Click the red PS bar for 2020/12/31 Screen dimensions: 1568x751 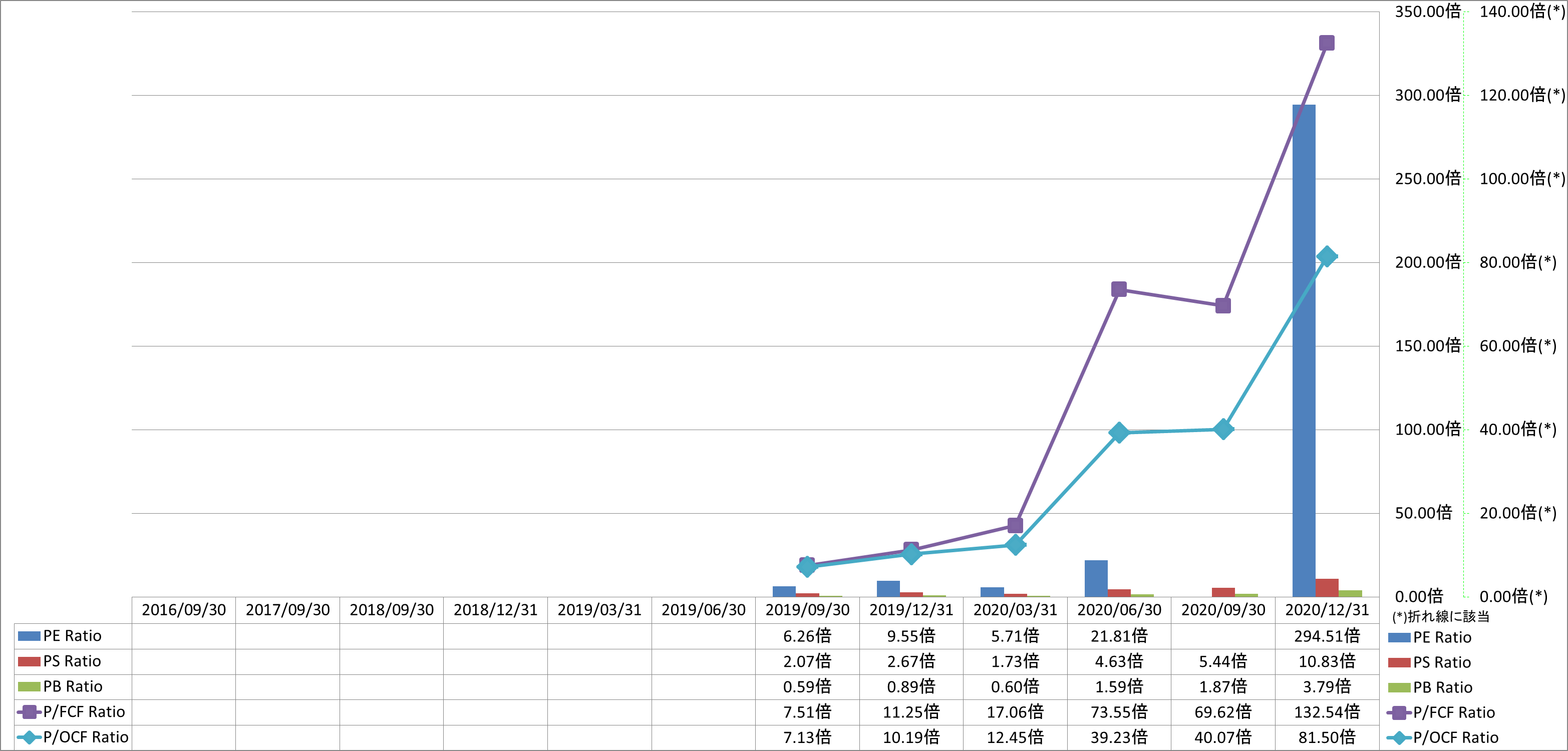(1327, 587)
